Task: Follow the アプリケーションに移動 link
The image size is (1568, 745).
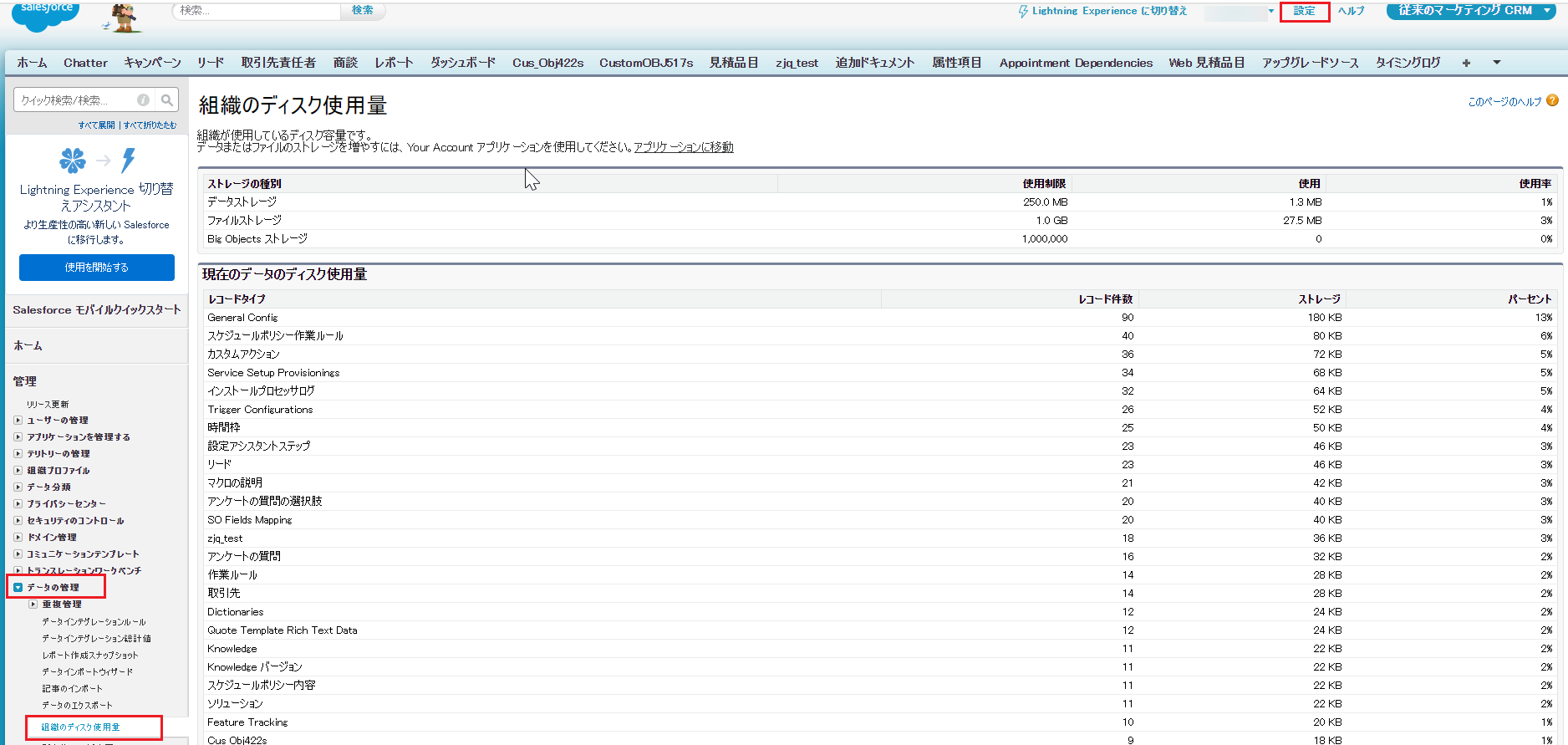Action: 683,147
